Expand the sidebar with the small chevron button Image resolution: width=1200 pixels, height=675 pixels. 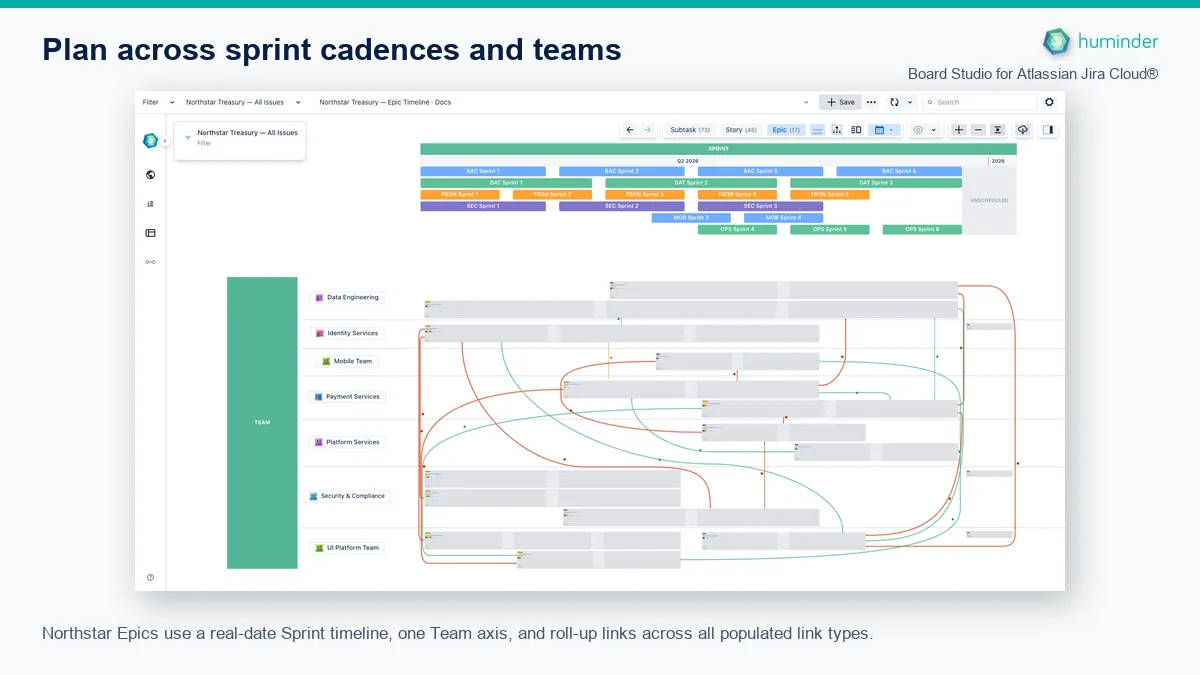[165, 141]
